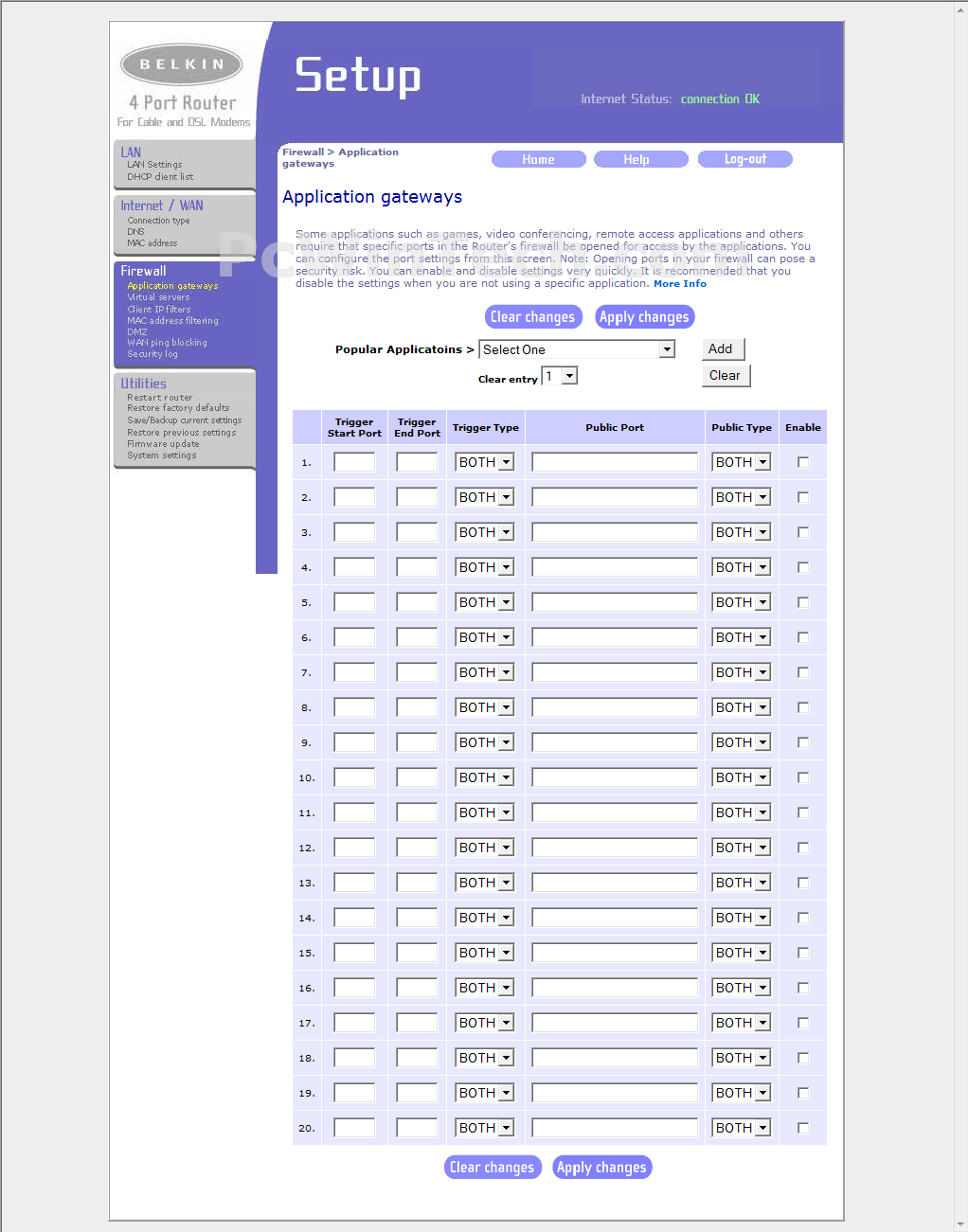Open the Firewall section heading
Screen dimensions: 968x1232
(x=143, y=271)
